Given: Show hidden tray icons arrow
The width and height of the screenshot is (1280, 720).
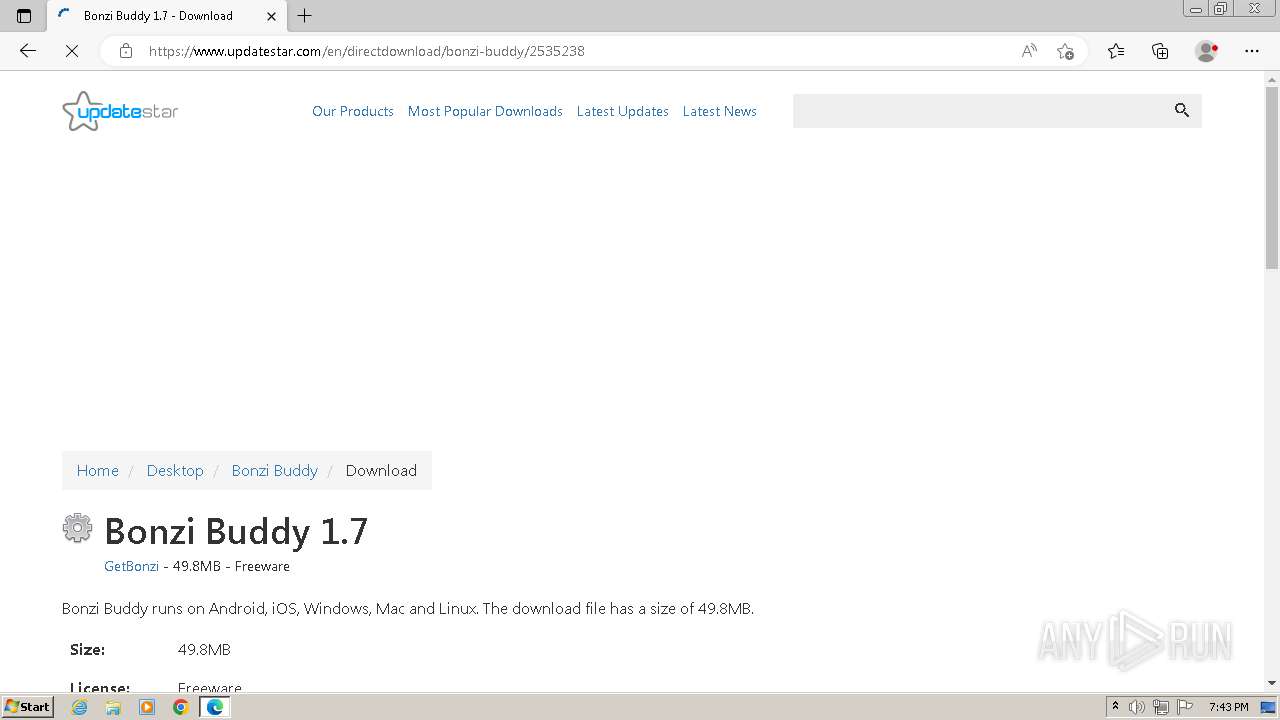Looking at the screenshot, I should click(x=1115, y=707).
